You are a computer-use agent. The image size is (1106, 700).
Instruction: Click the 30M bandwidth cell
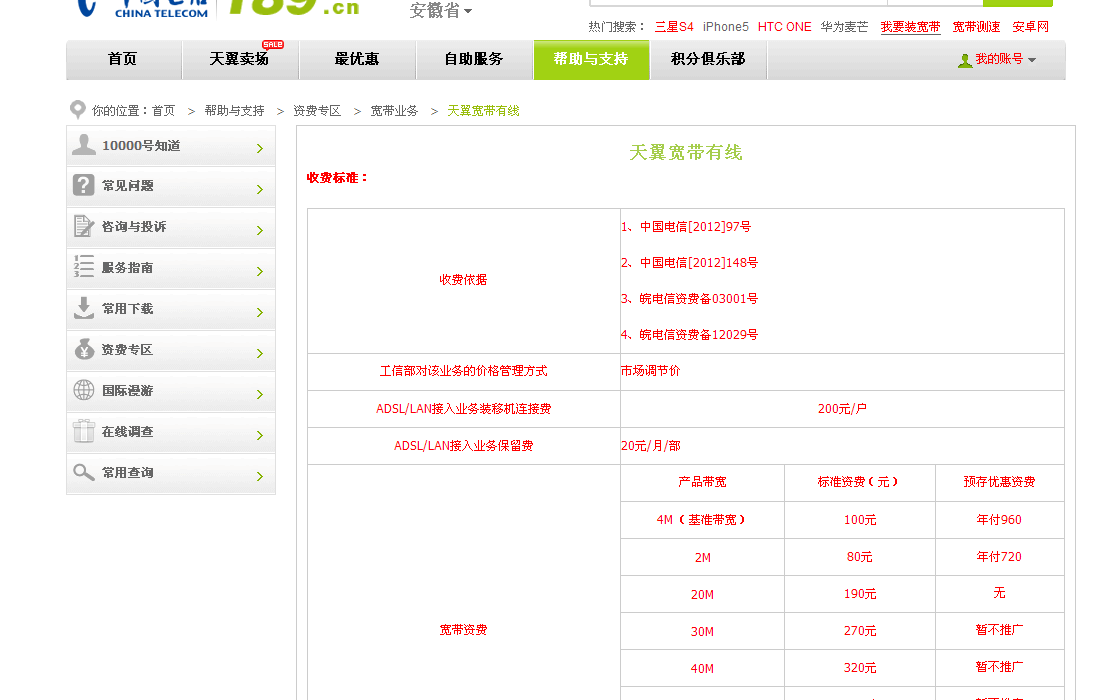coord(702,632)
